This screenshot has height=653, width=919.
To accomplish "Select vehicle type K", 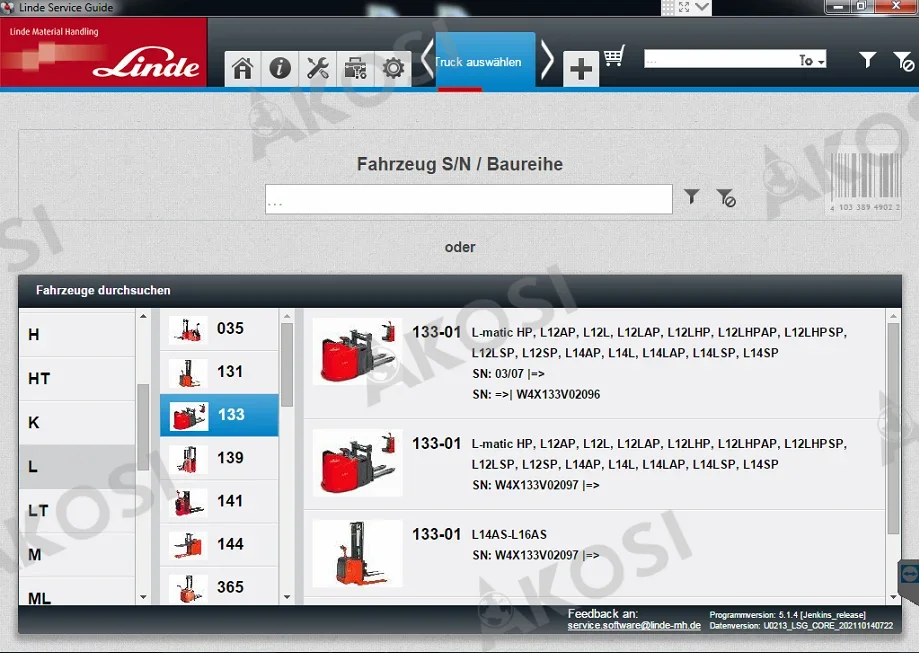I will (x=77, y=423).
